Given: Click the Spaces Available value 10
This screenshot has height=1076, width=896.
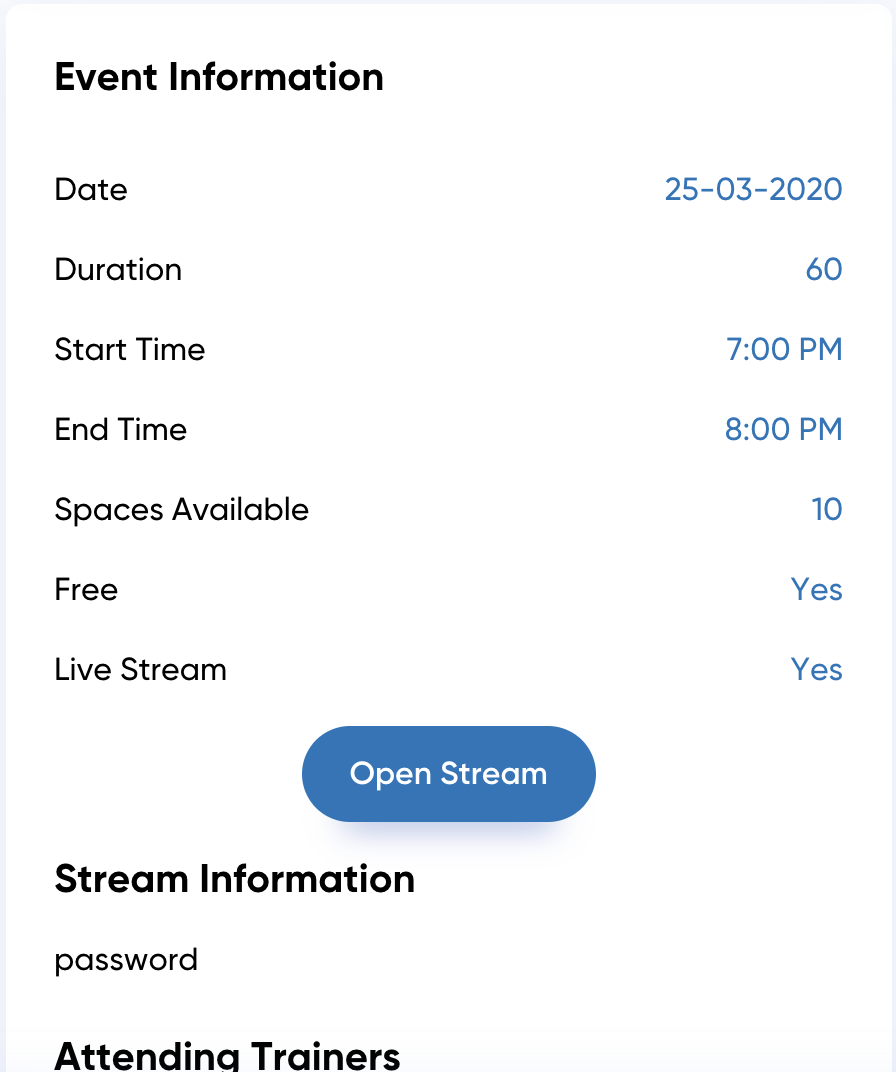Looking at the screenshot, I should tap(827, 509).
